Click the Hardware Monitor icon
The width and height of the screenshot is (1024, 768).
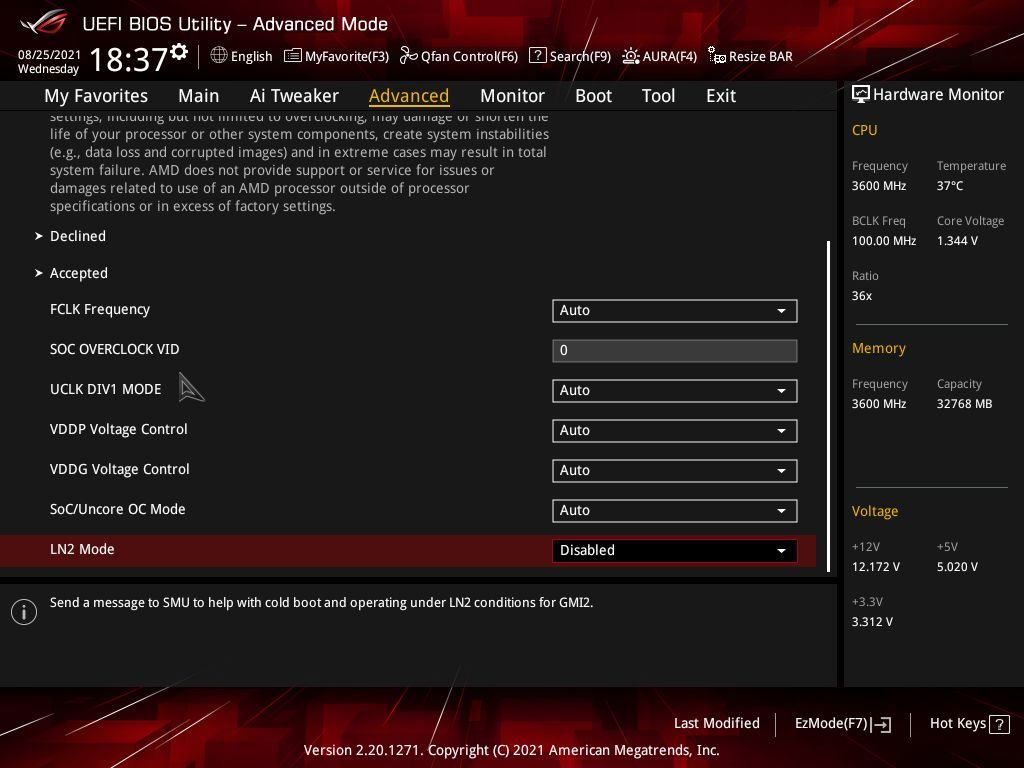(x=861, y=94)
